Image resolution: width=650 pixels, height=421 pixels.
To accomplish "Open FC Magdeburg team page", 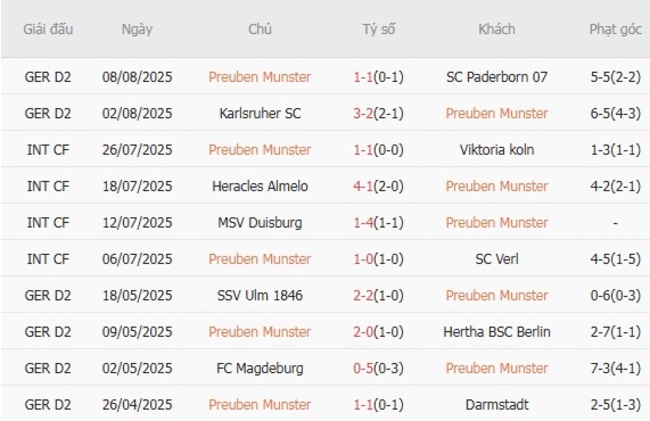I will pos(260,368).
